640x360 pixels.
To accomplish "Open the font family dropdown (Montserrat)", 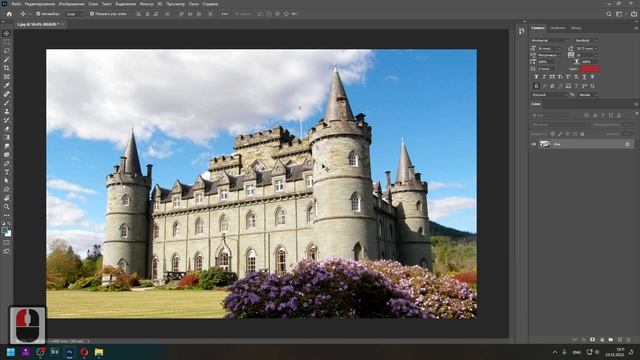I will [x=549, y=40].
